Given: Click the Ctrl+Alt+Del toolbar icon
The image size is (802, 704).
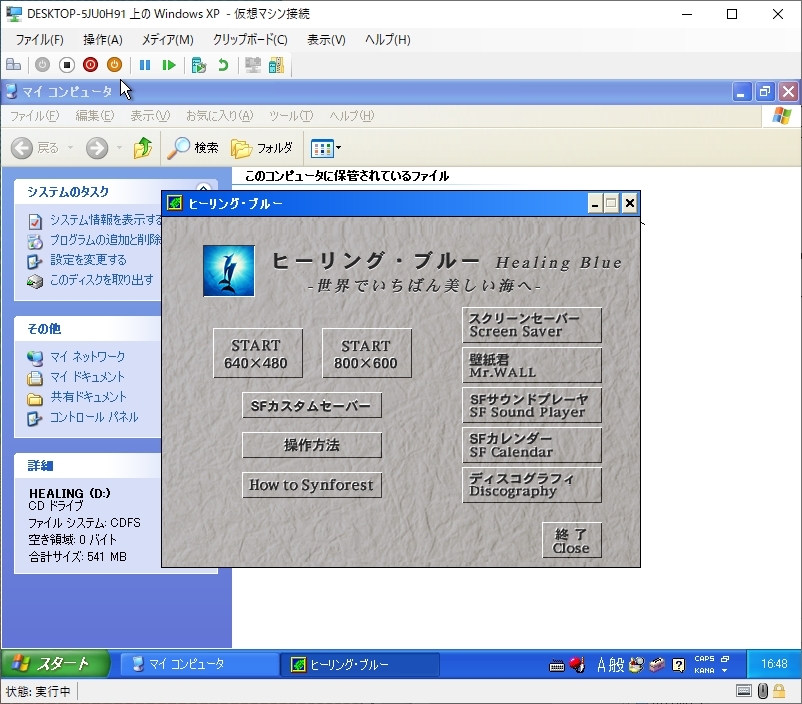Looking at the screenshot, I should pos(13,65).
